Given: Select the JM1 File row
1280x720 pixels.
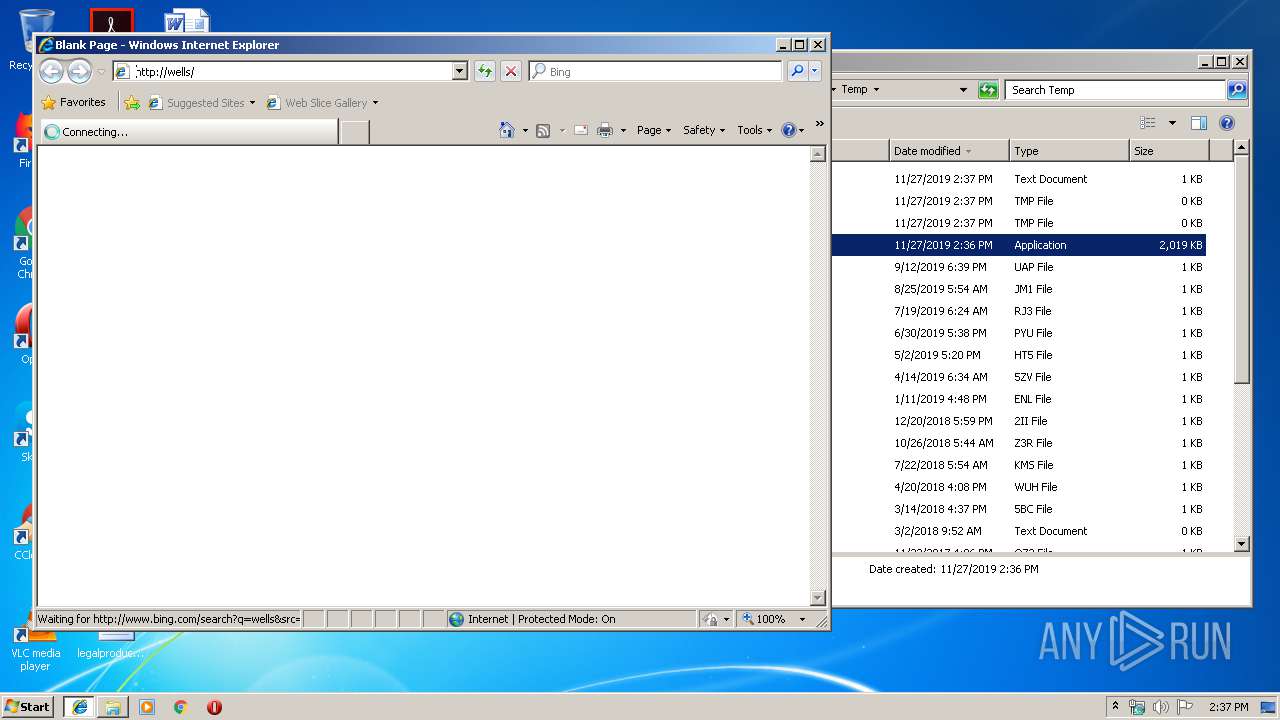Looking at the screenshot, I should (1019, 289).
